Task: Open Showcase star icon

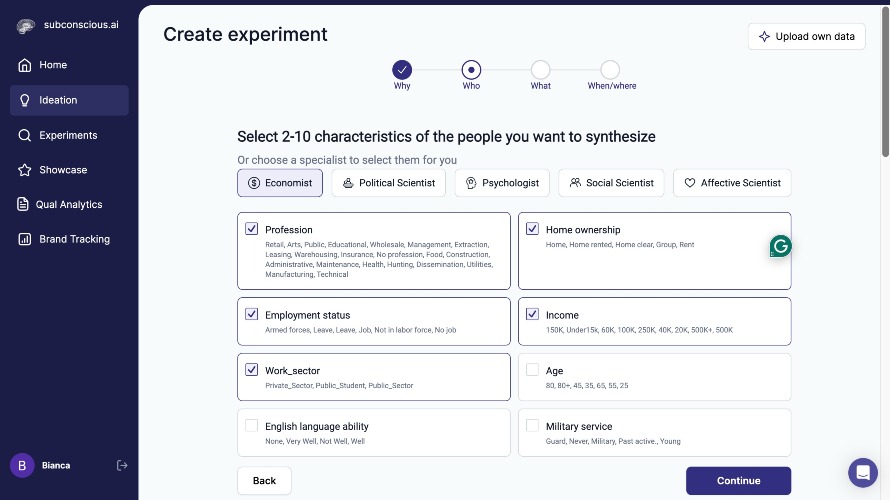Action: click(25, 170)
